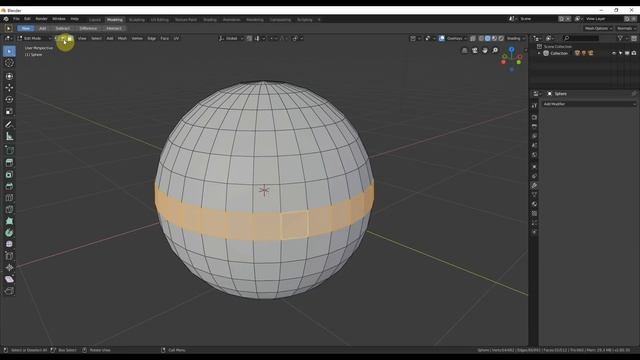Select the Annotate pencil tool
640x360 pixels.
pos(9,124)
